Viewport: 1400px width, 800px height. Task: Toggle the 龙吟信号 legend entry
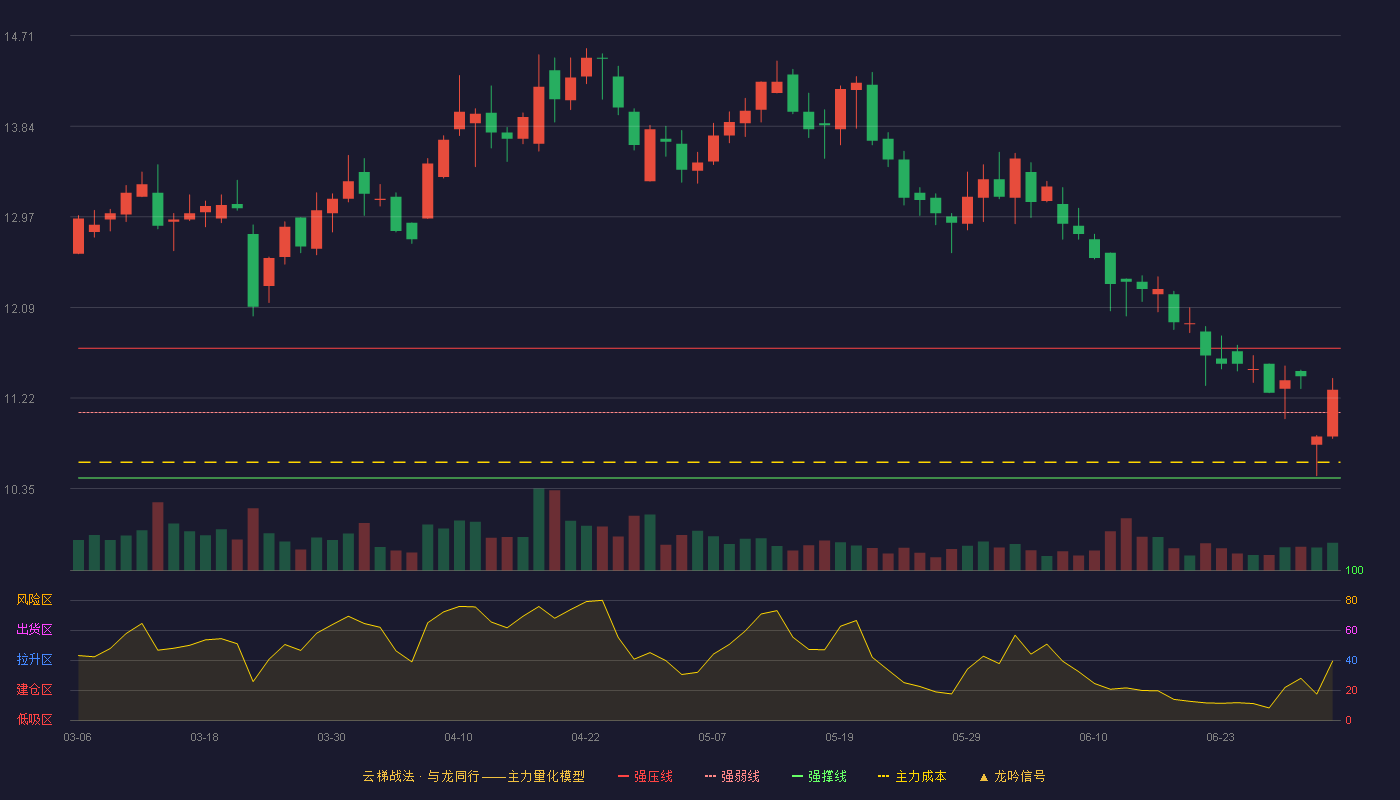1011,776
